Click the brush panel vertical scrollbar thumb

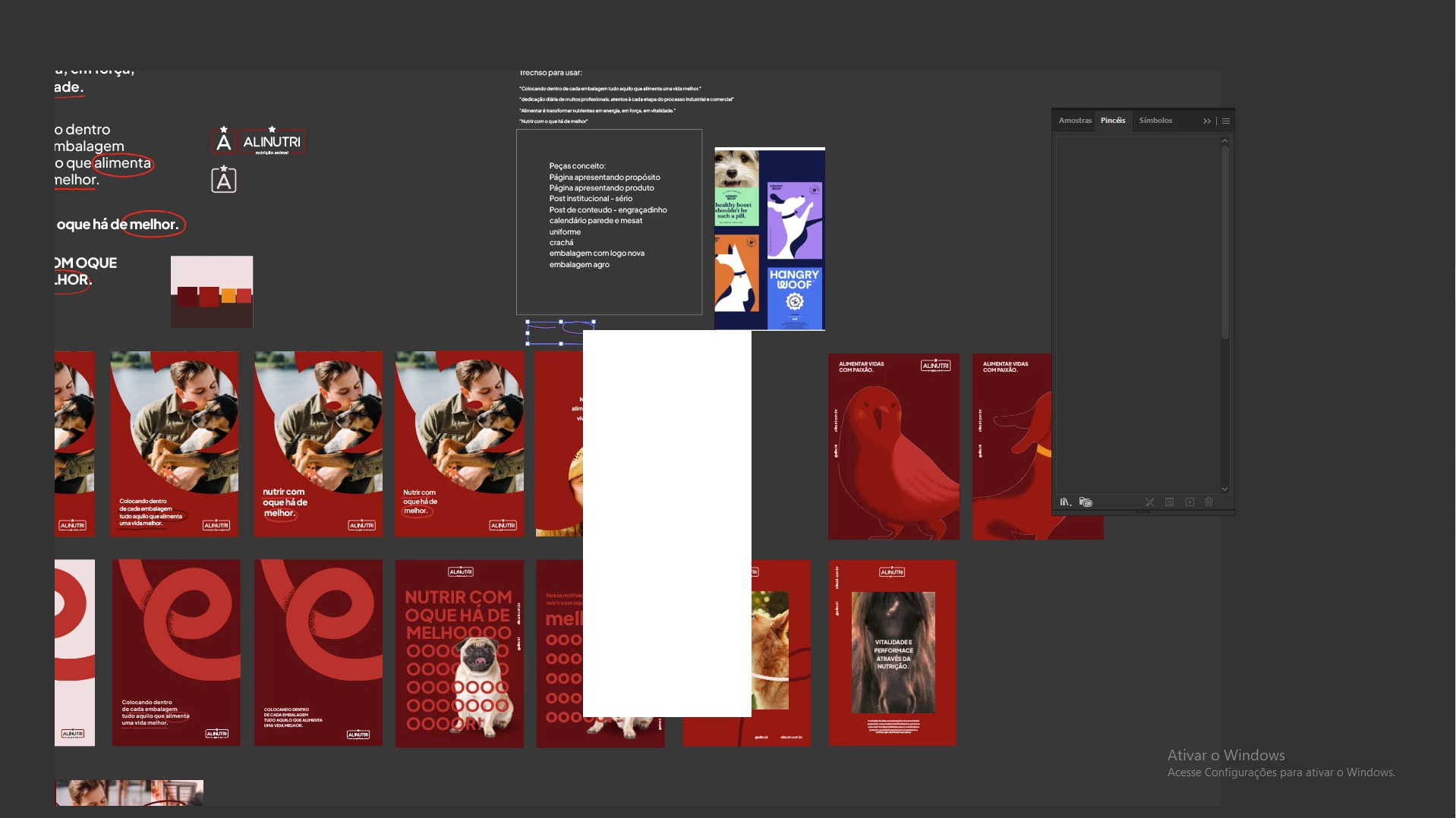[1224, 243]
